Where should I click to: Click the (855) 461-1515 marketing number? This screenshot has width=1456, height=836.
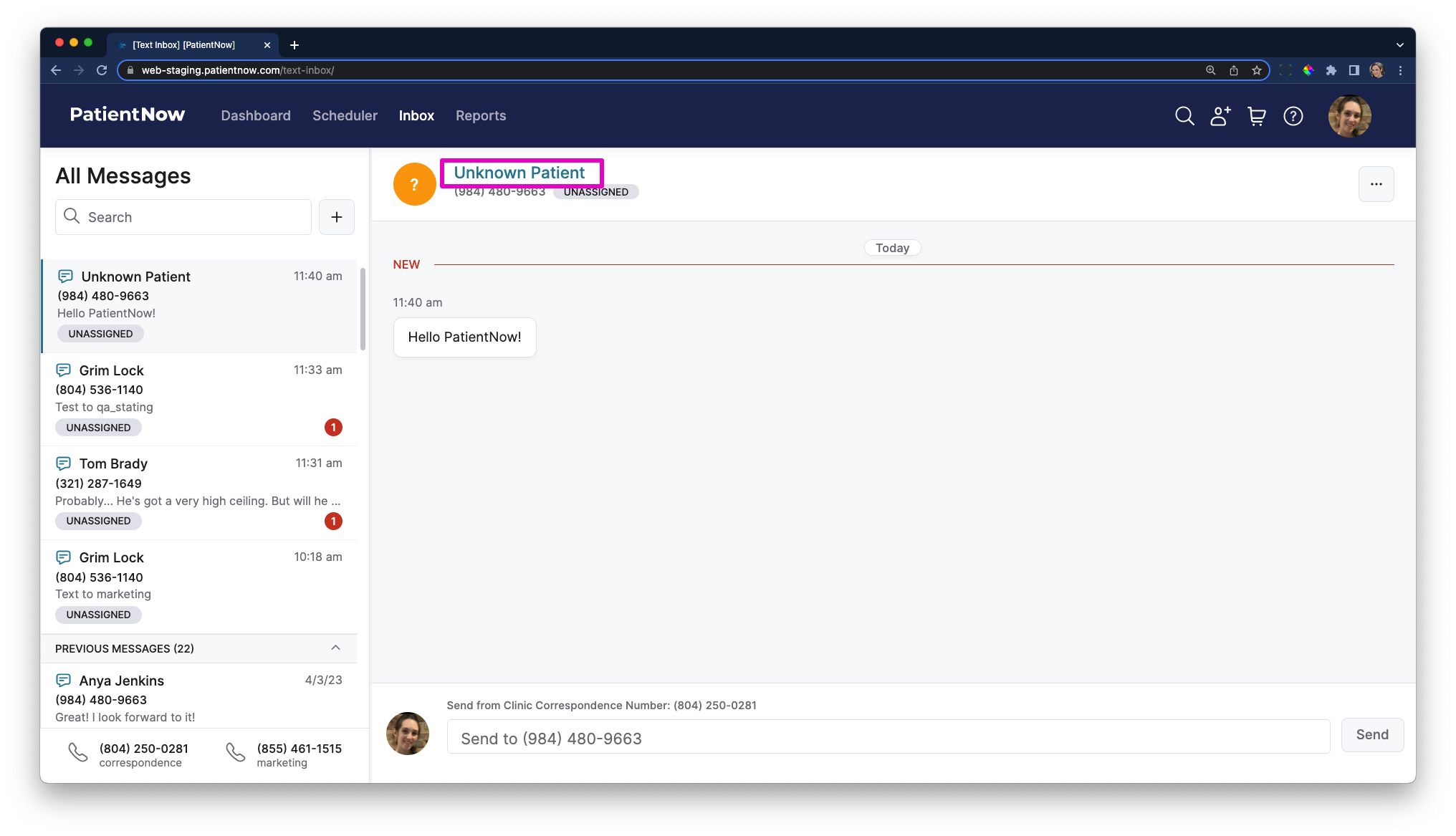300,749
